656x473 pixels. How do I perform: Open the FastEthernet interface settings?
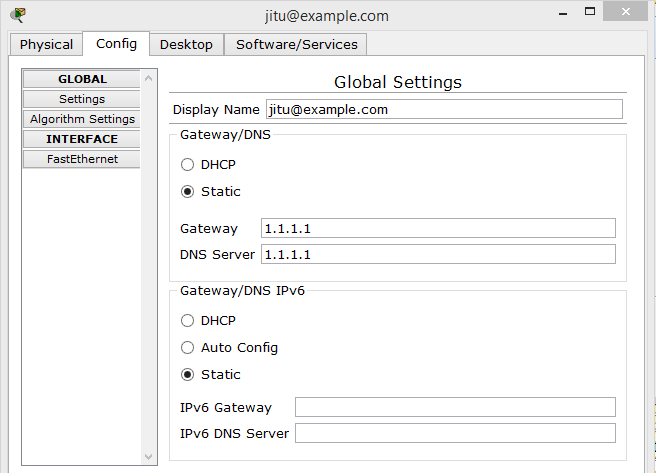[82, 159]
